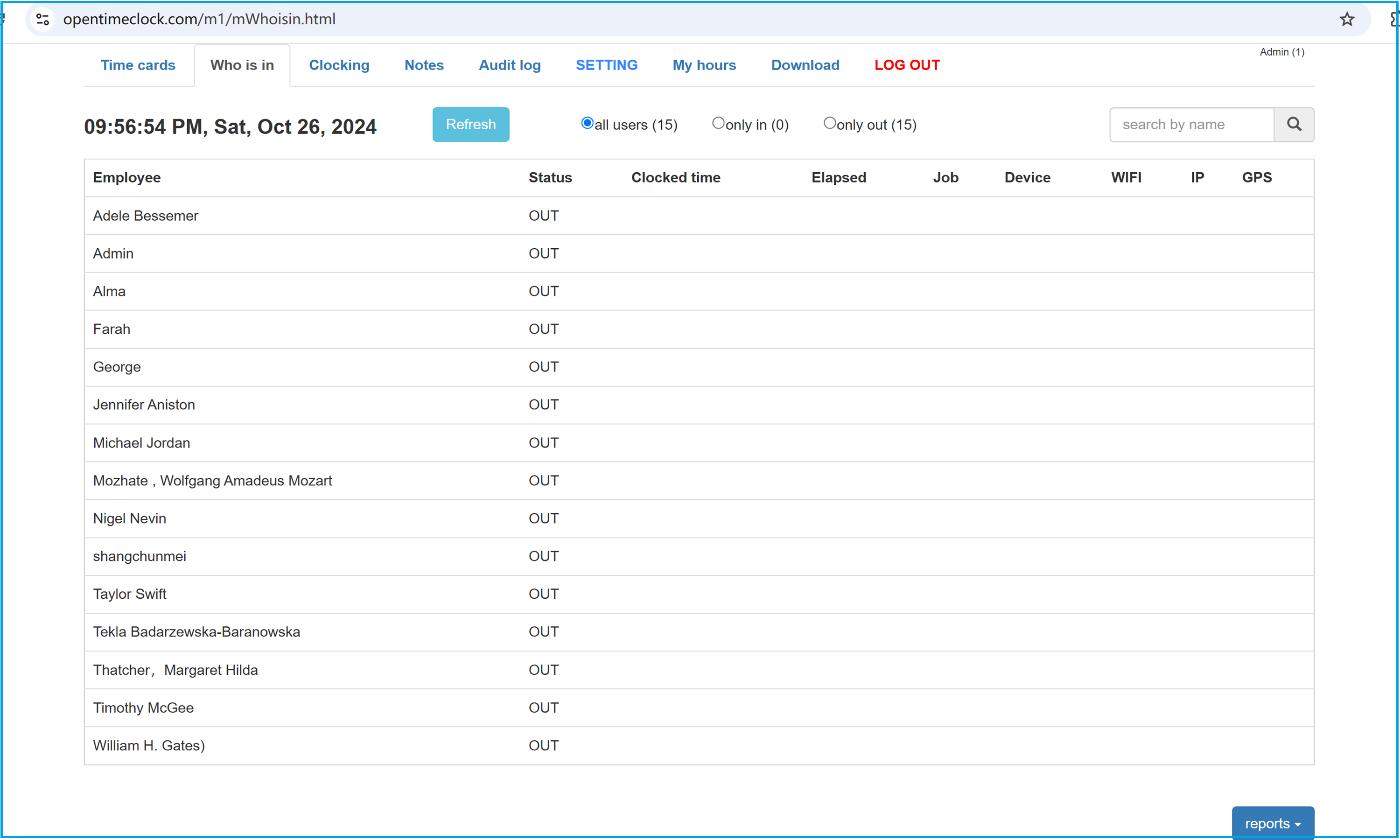Select the all users (15) radio button
Viewport: 1400px width, 840px height.
pyautogui.click(x=587, y=123)
